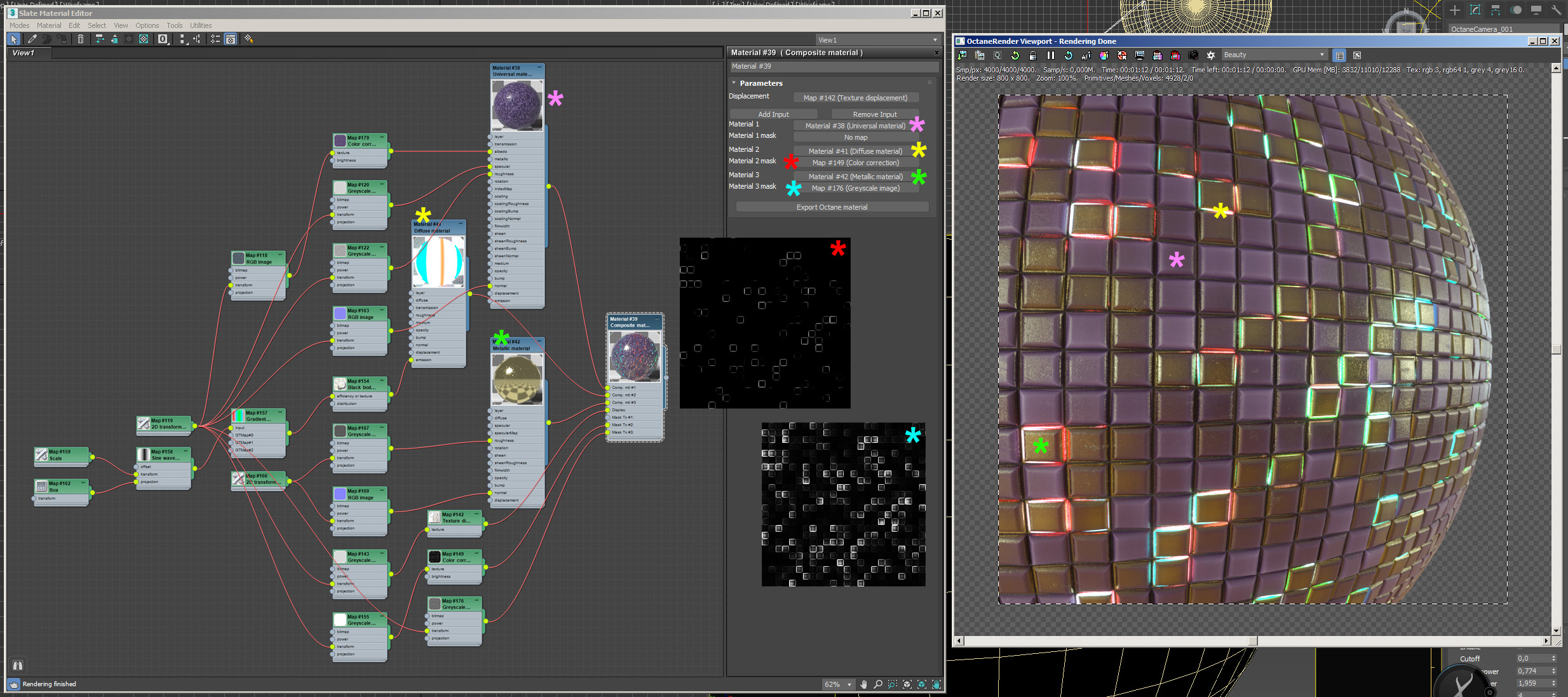Screen dimensions: 1568x697
Task: Click the Add Input button
Action: tap(773, 114)
